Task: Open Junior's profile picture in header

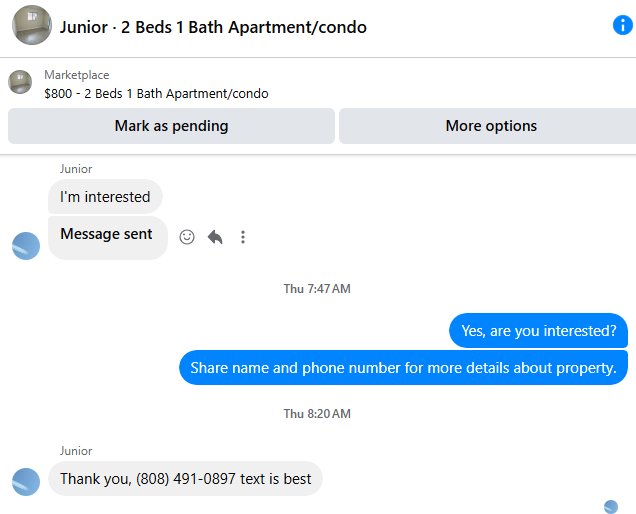Action: click(x=32, y=25)
